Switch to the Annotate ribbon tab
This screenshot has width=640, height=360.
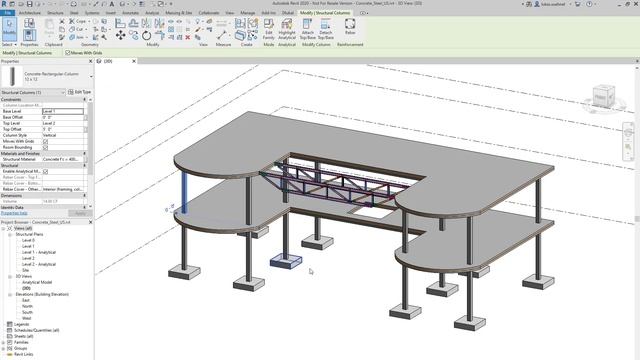point(131,13)
